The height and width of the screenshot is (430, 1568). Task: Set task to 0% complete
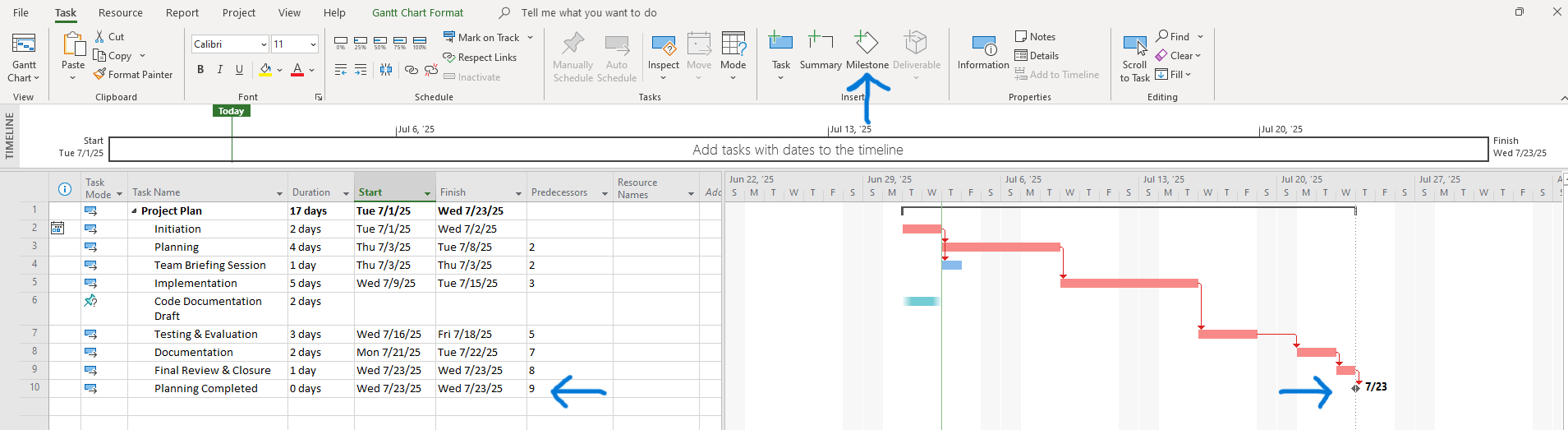click(x=341, y=43)
